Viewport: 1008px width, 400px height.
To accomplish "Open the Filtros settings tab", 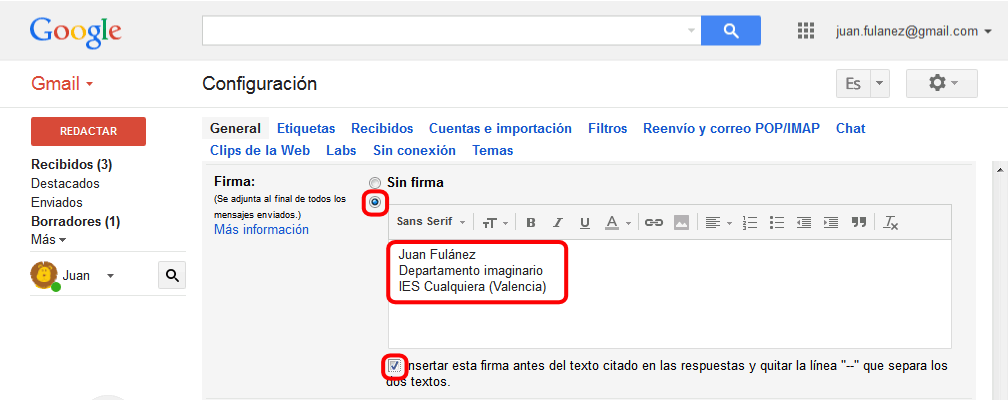I will (x=608, y=128).
